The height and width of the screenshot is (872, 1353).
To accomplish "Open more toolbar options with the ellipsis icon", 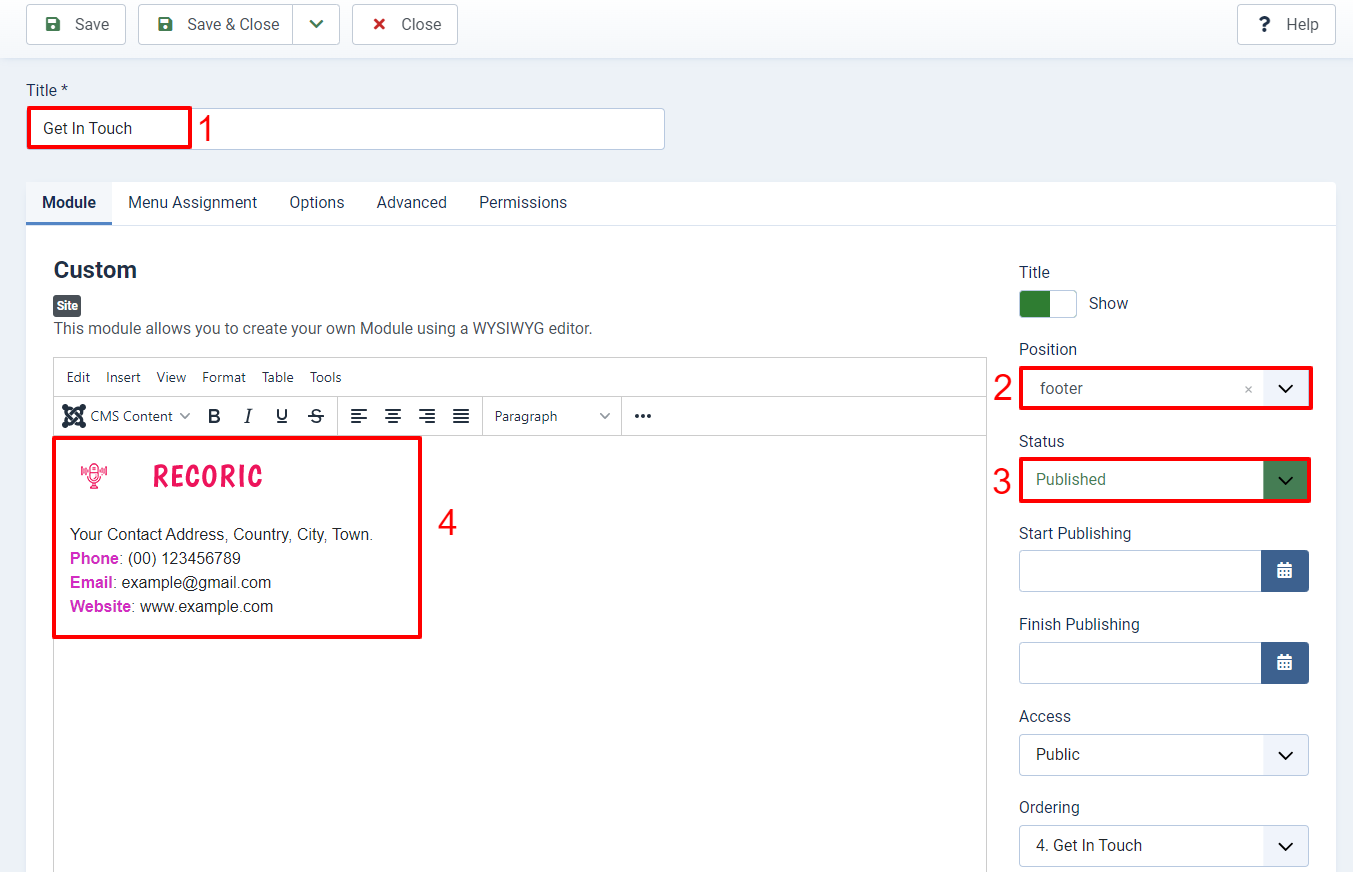I will 641,415.
